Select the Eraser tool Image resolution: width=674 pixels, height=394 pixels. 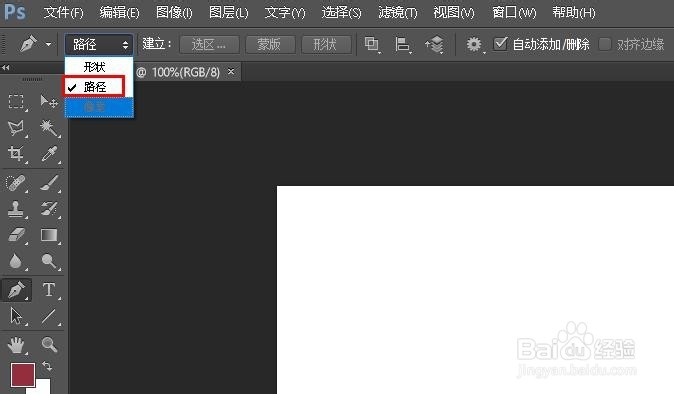pos(16,235)
